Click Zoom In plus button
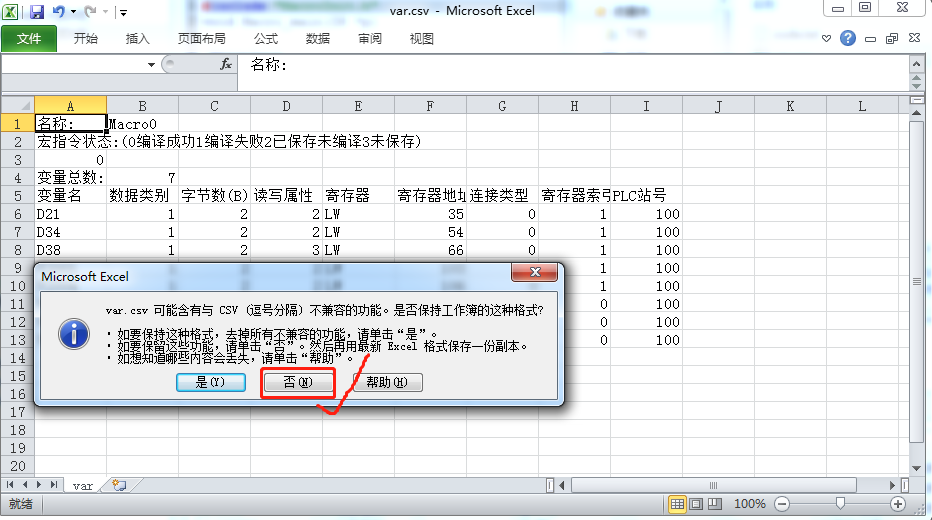Viewport: 932px width, 520px height. pyautogui.click(x=898, y=504)
